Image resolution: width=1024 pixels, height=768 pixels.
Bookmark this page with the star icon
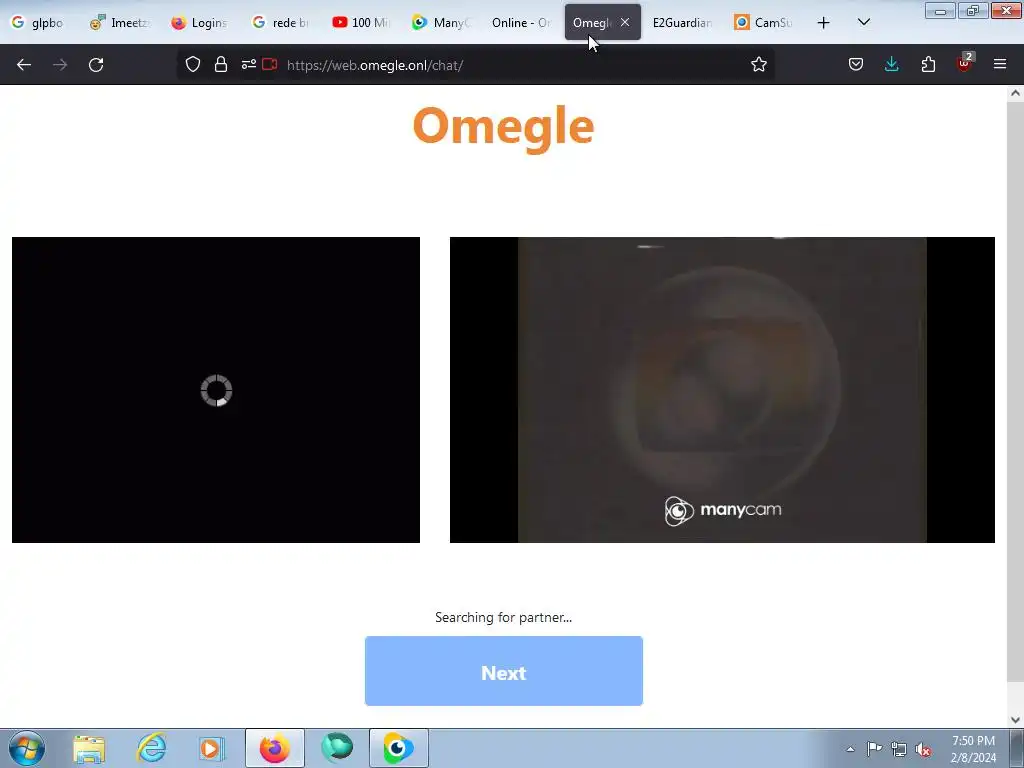click(758, 64)
